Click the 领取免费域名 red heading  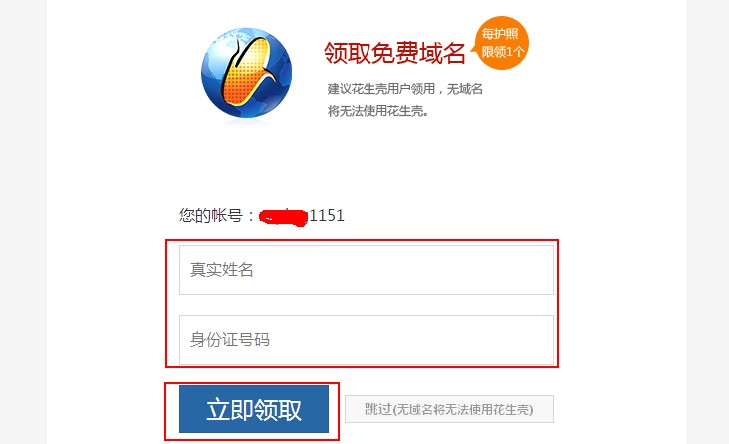pyautogui.click(x=395, y=53)
